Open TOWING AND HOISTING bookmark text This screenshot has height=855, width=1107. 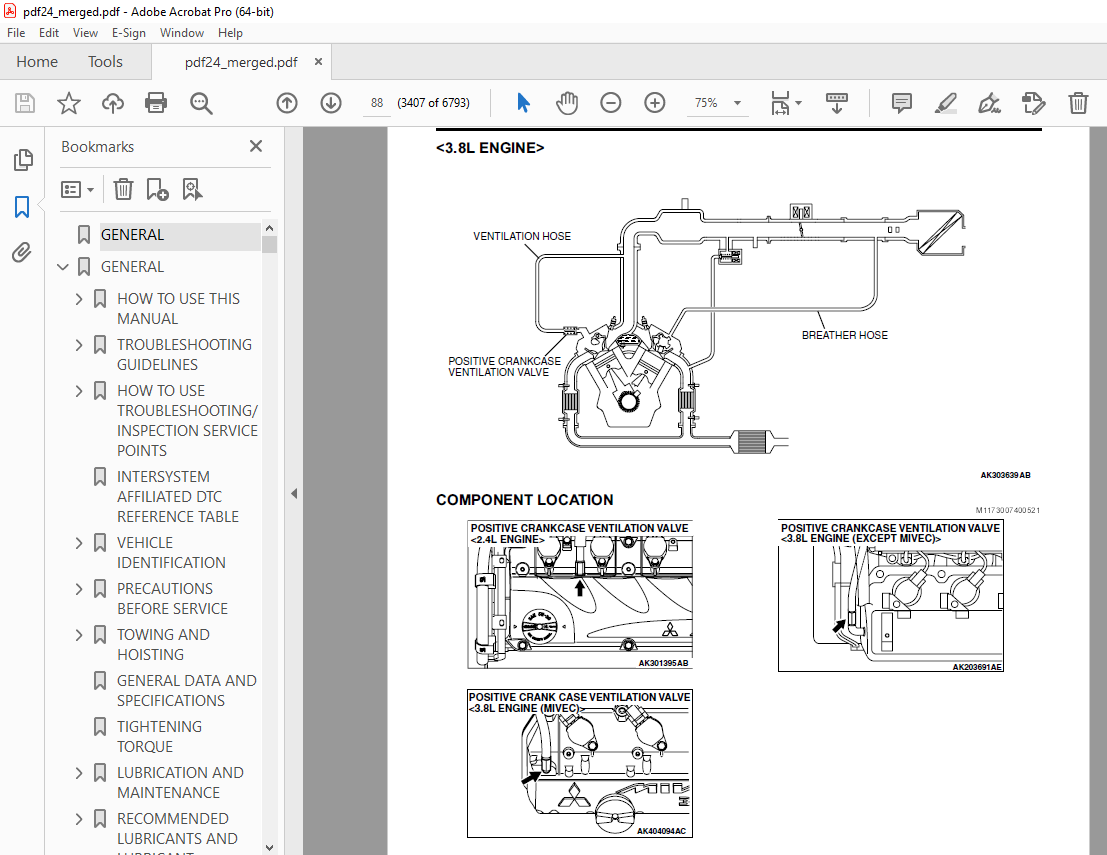pyautogui.click(x=163, y=644)
